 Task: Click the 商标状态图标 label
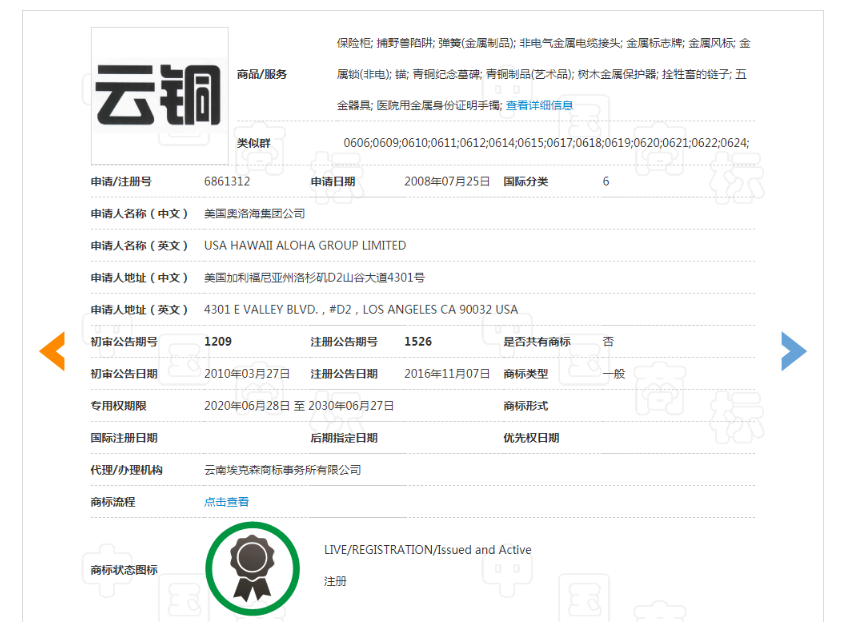(x=124, y=570)
